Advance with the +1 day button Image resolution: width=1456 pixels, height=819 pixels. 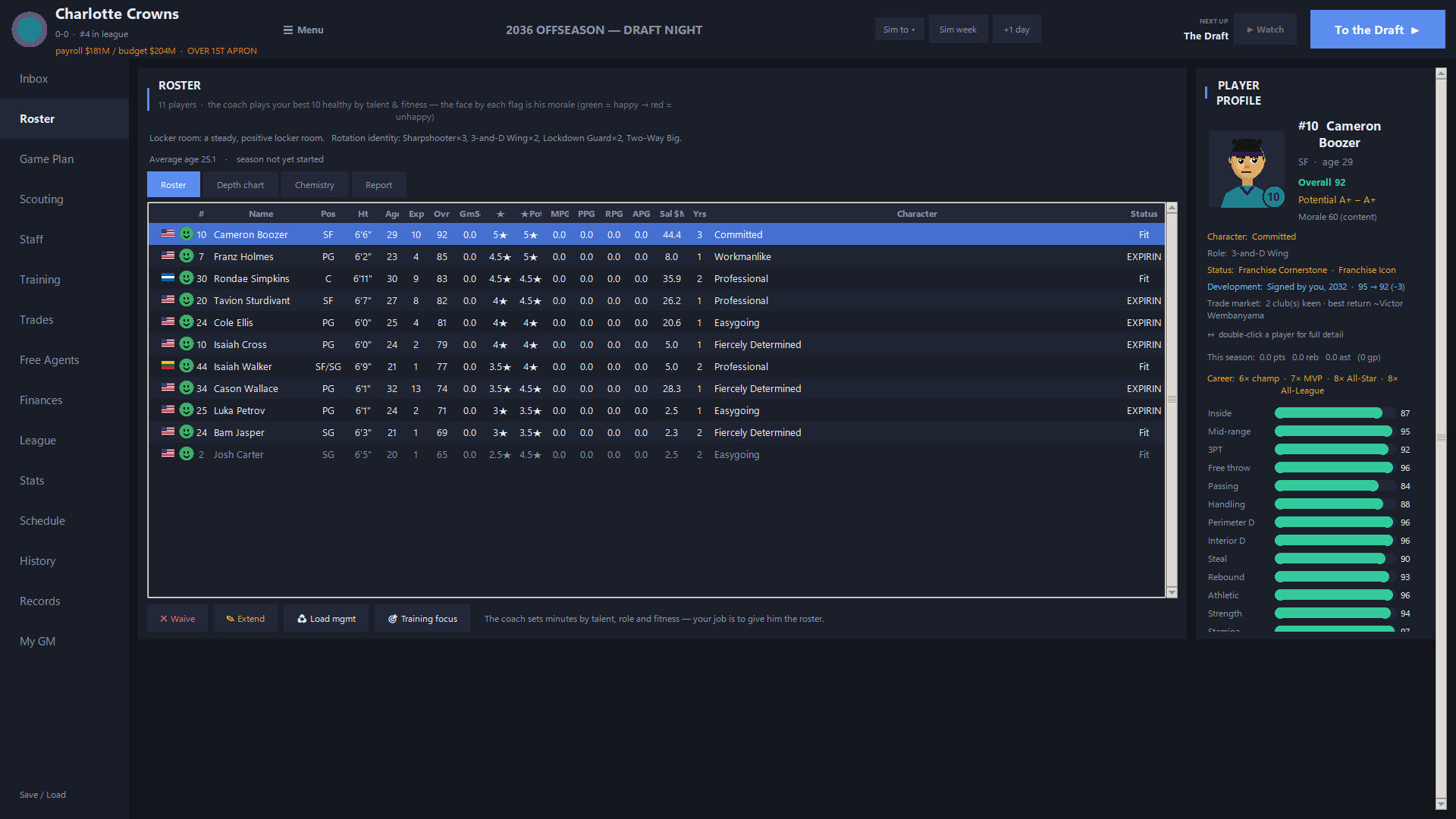click(x=1016, y=30)
